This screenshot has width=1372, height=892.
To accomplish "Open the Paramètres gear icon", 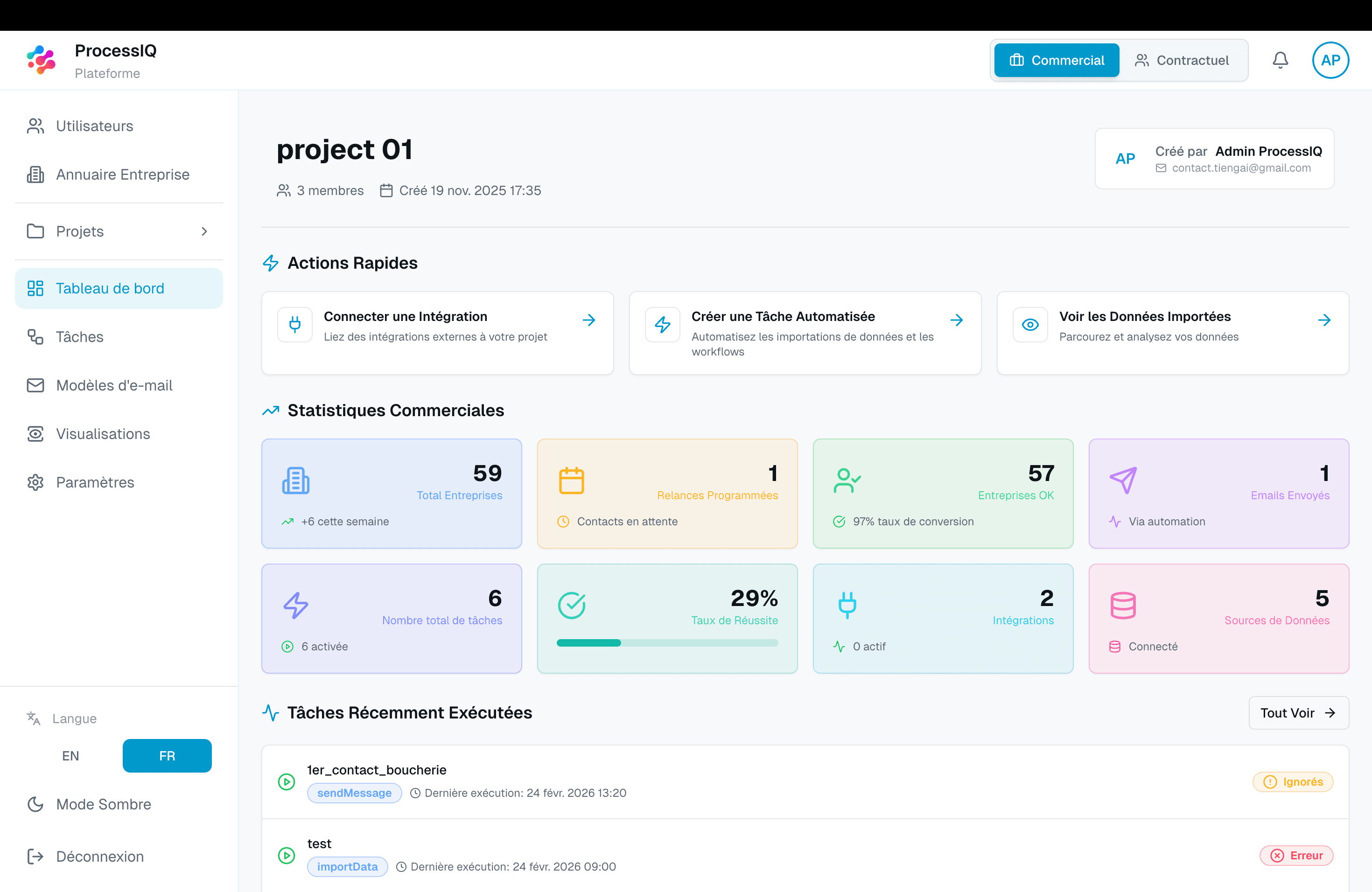I will (x=36, y=482).
